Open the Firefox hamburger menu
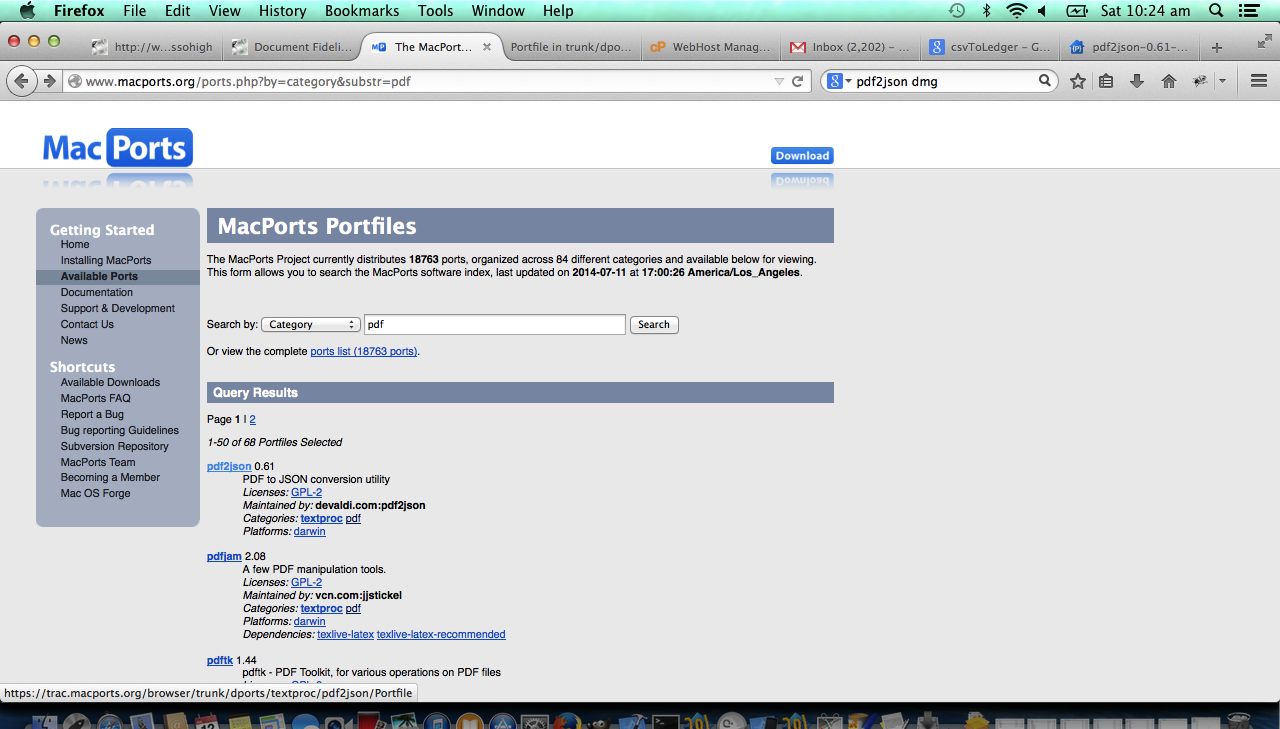This screenshot has width=1280, height=729. [x=1259, y=82]
